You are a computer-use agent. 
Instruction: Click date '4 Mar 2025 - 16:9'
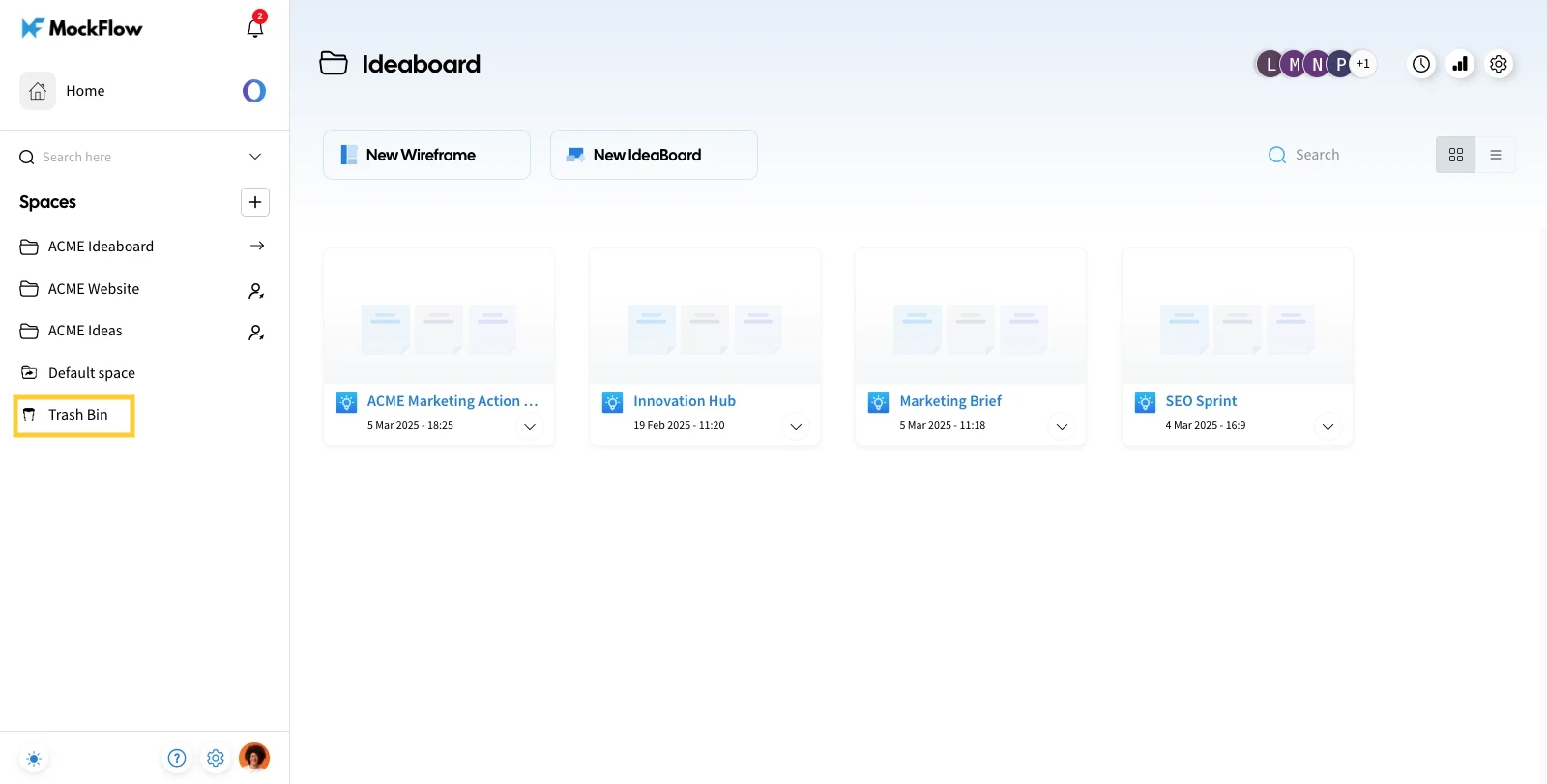point(1205,425)
